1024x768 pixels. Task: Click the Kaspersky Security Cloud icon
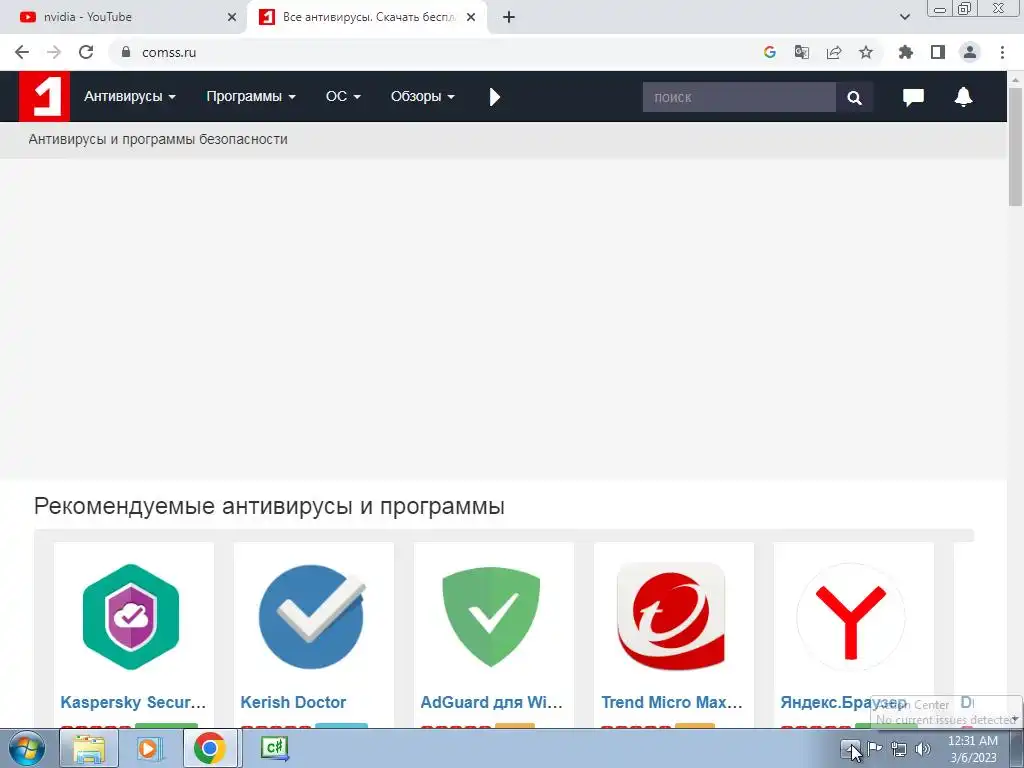click(131, 616)
